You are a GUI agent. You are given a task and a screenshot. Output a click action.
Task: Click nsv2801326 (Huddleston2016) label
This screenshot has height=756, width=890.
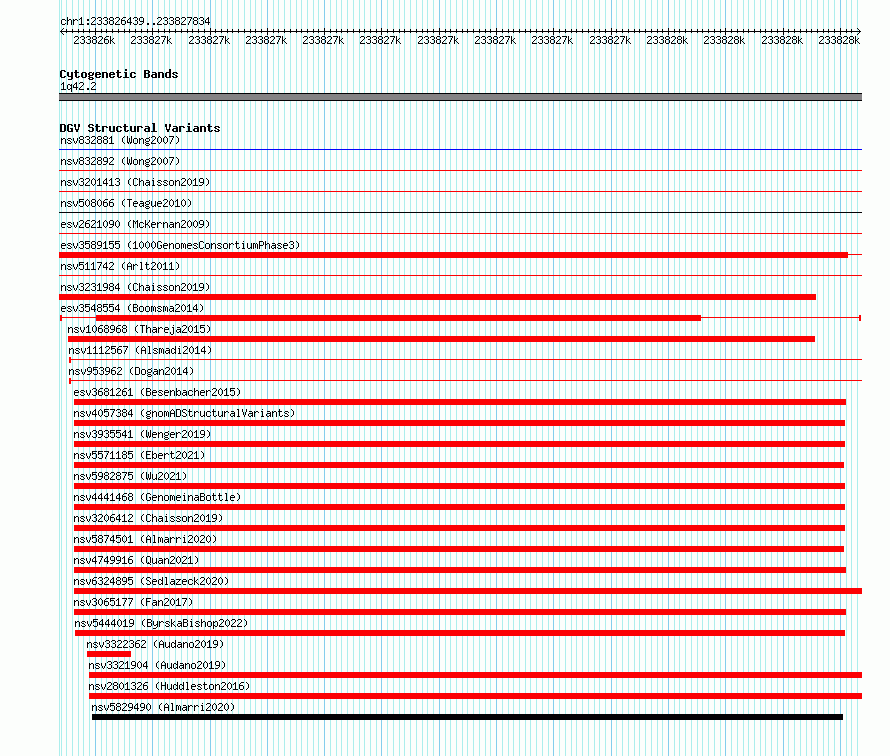169,686
